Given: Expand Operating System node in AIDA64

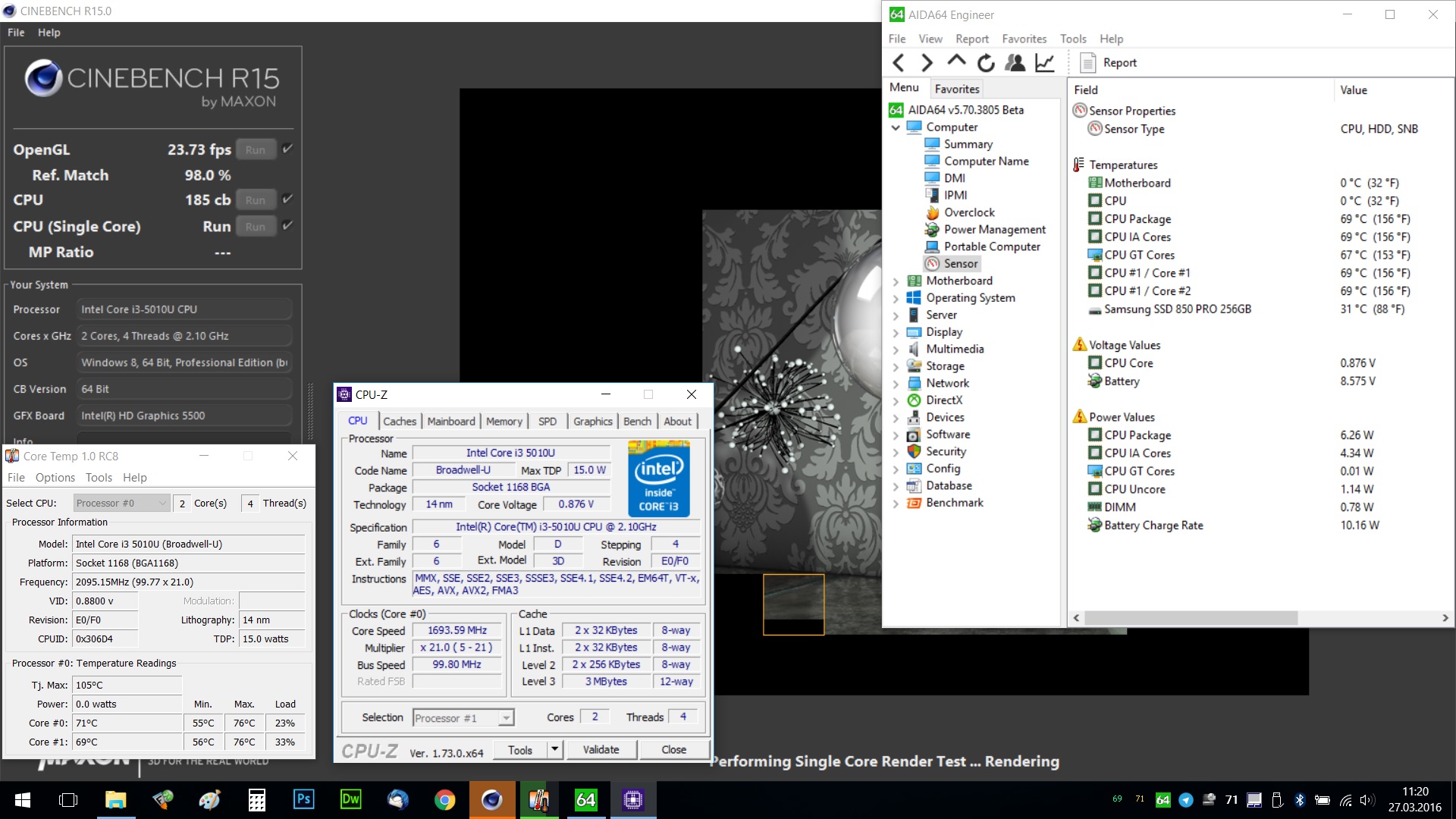Looking at the screenshot, I should [x=896, y=298].
